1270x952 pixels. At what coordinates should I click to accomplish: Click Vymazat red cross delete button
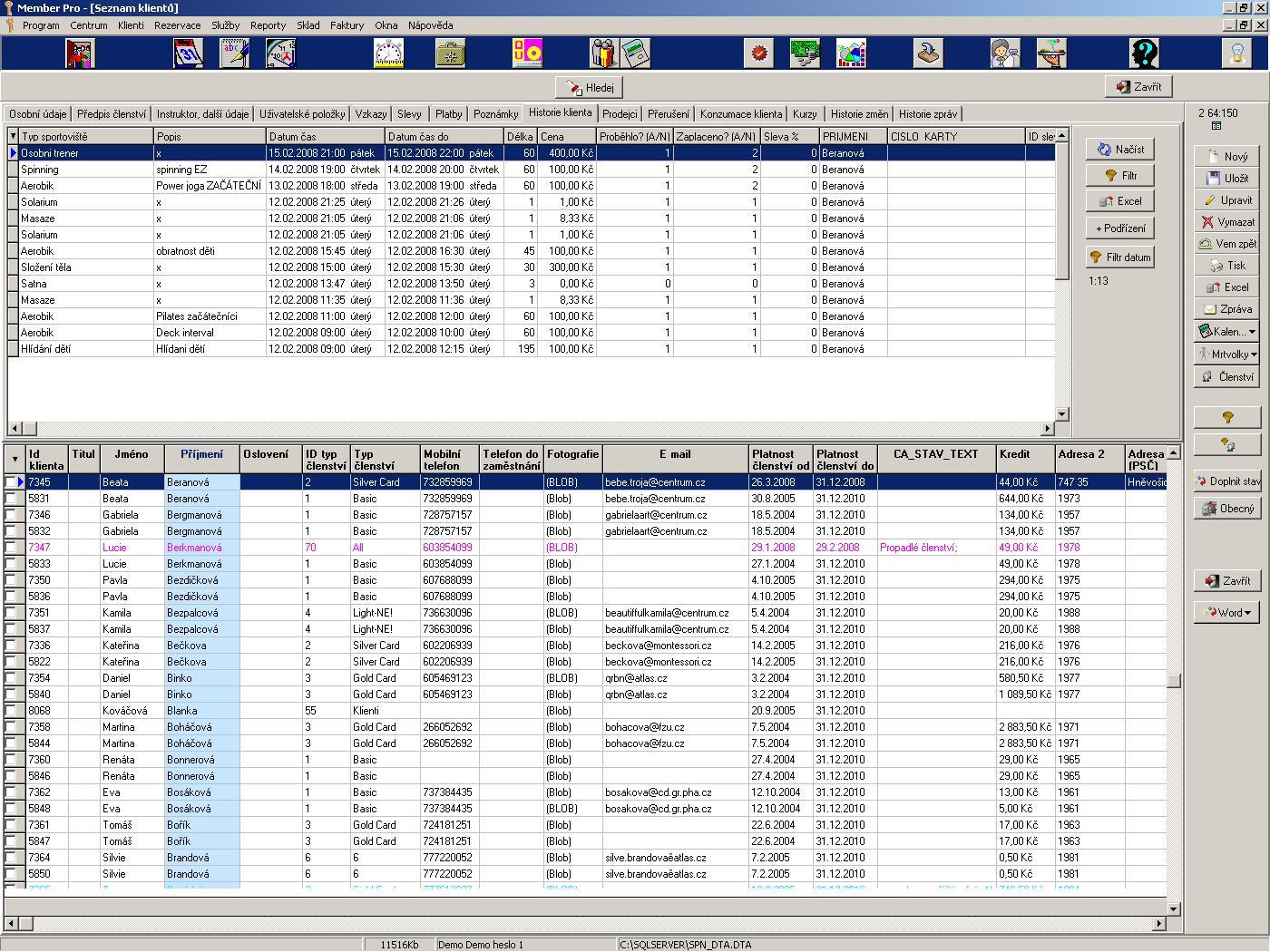1226,222
